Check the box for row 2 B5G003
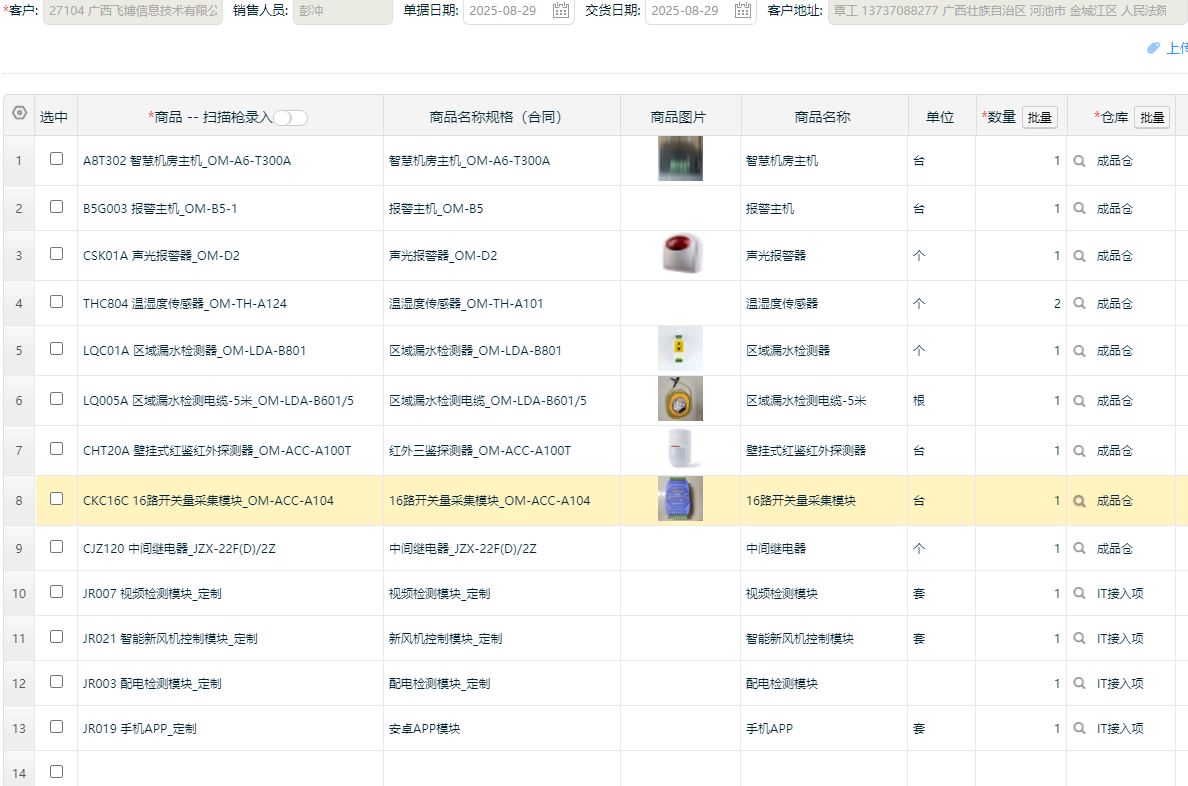Viewport: 1188px width, 786px height. [56, 206]
